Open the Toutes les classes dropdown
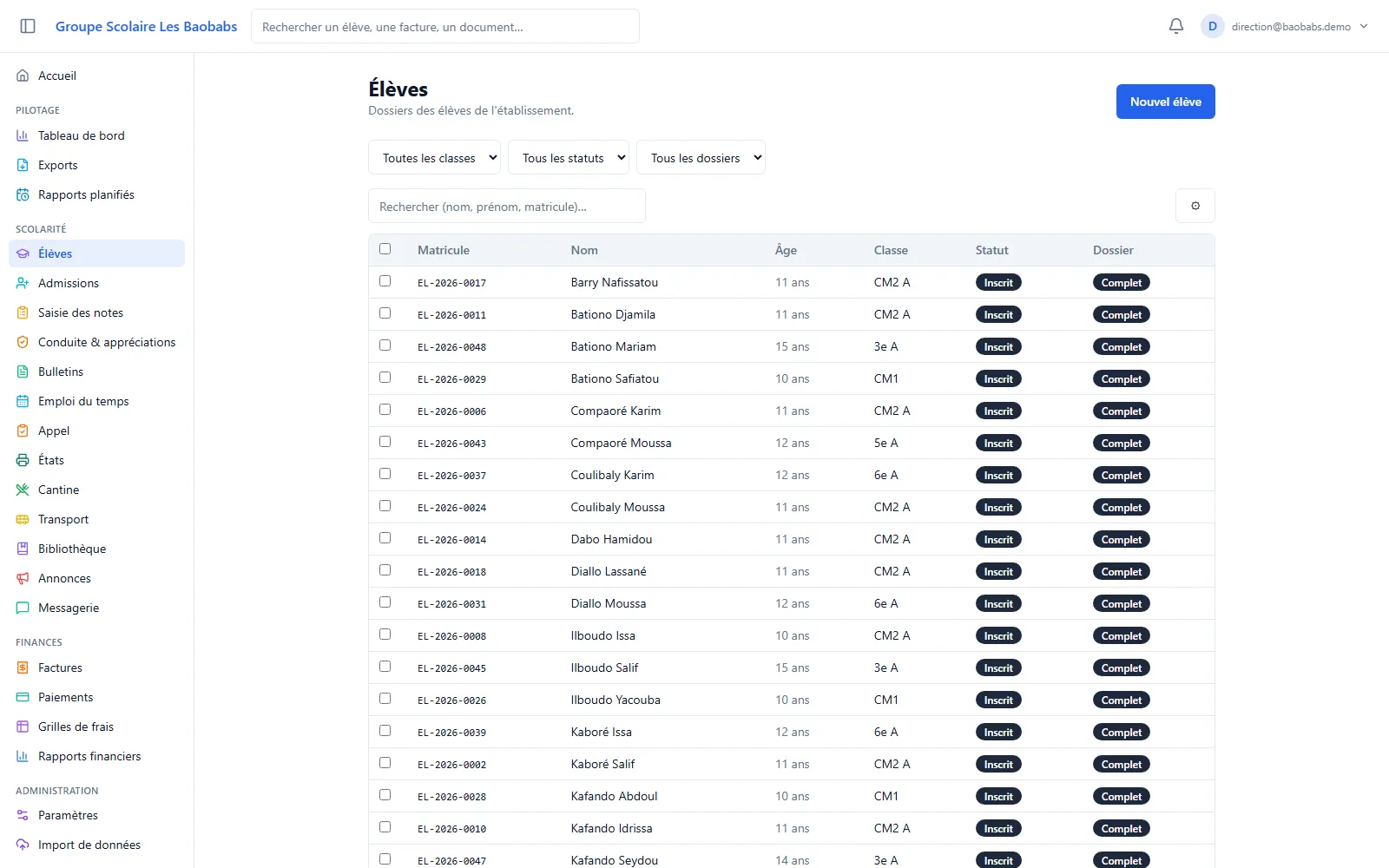 click(434, 157)
